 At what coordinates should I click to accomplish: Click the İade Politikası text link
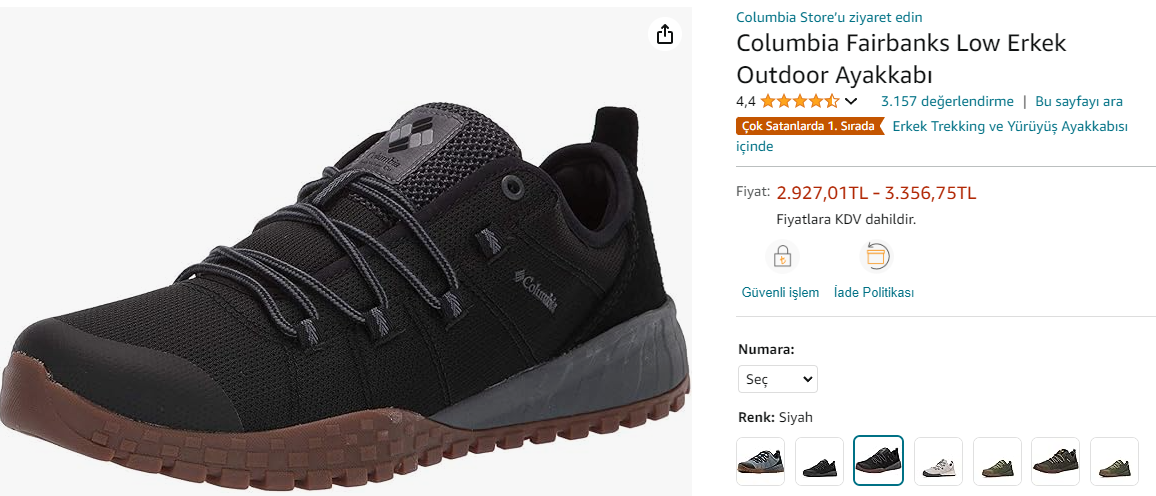pos(874,293)
